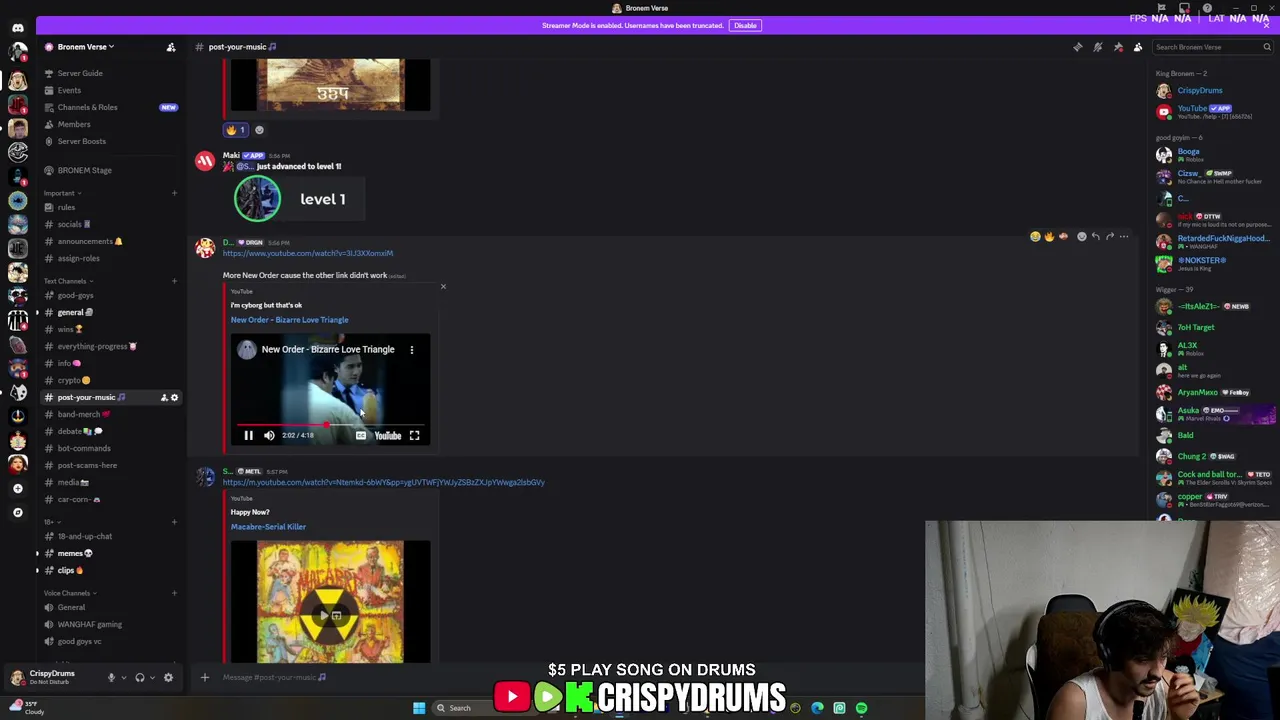Viewport: 1280px width, 720px height.
Task: Open the weather widget showing 35°F Cloudy
Action: point(28,708)
